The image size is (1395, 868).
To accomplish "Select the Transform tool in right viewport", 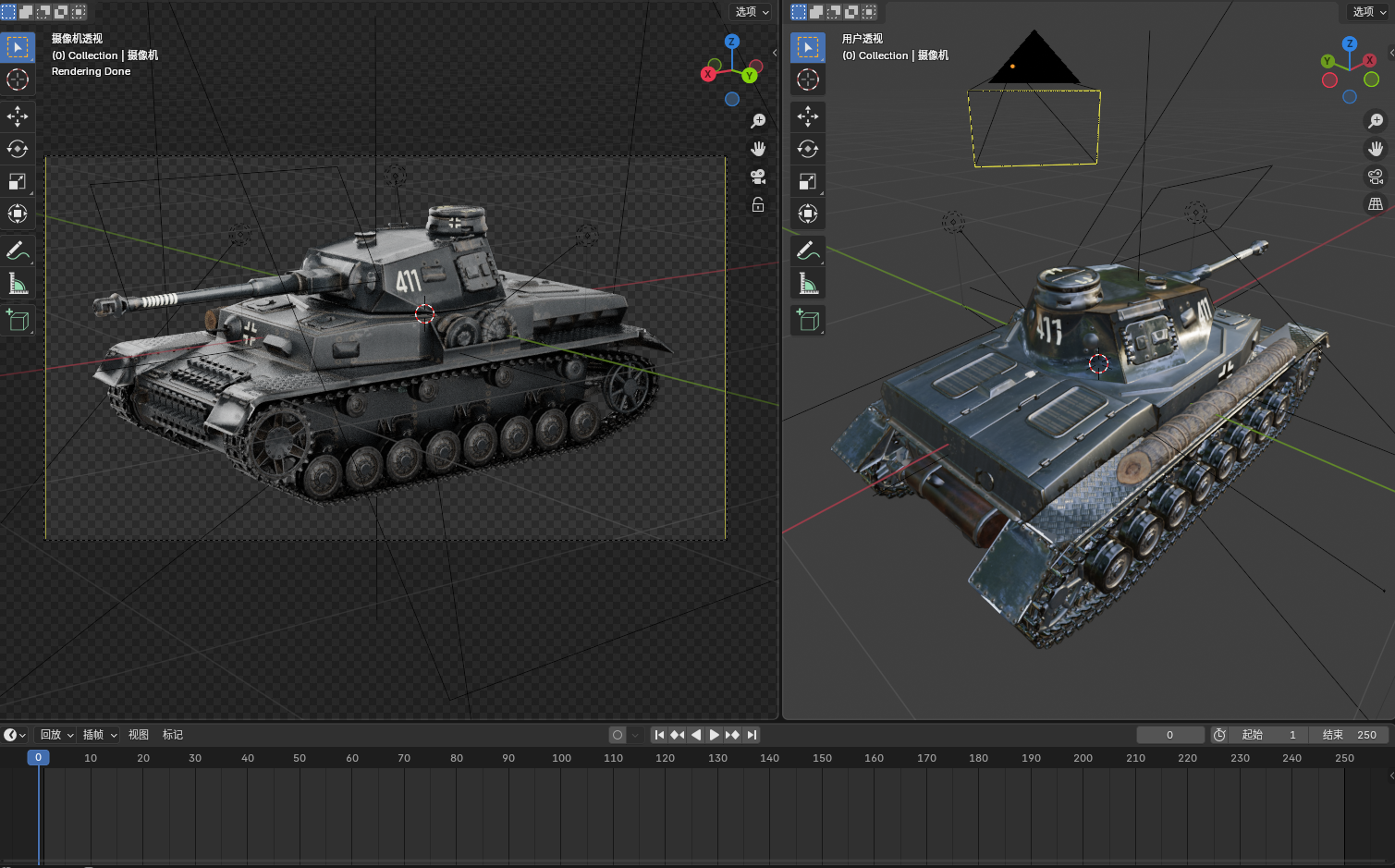I will coord(808,214).
